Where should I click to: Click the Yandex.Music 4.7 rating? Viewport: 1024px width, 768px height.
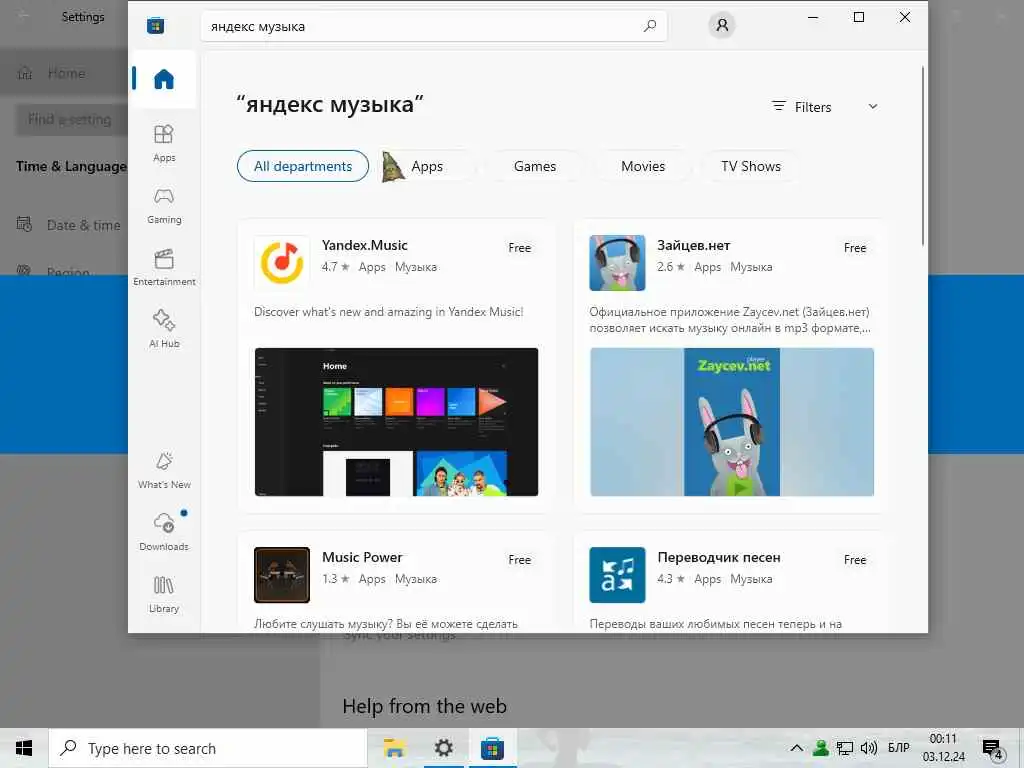pyautogui.click(x=335, y=267)
